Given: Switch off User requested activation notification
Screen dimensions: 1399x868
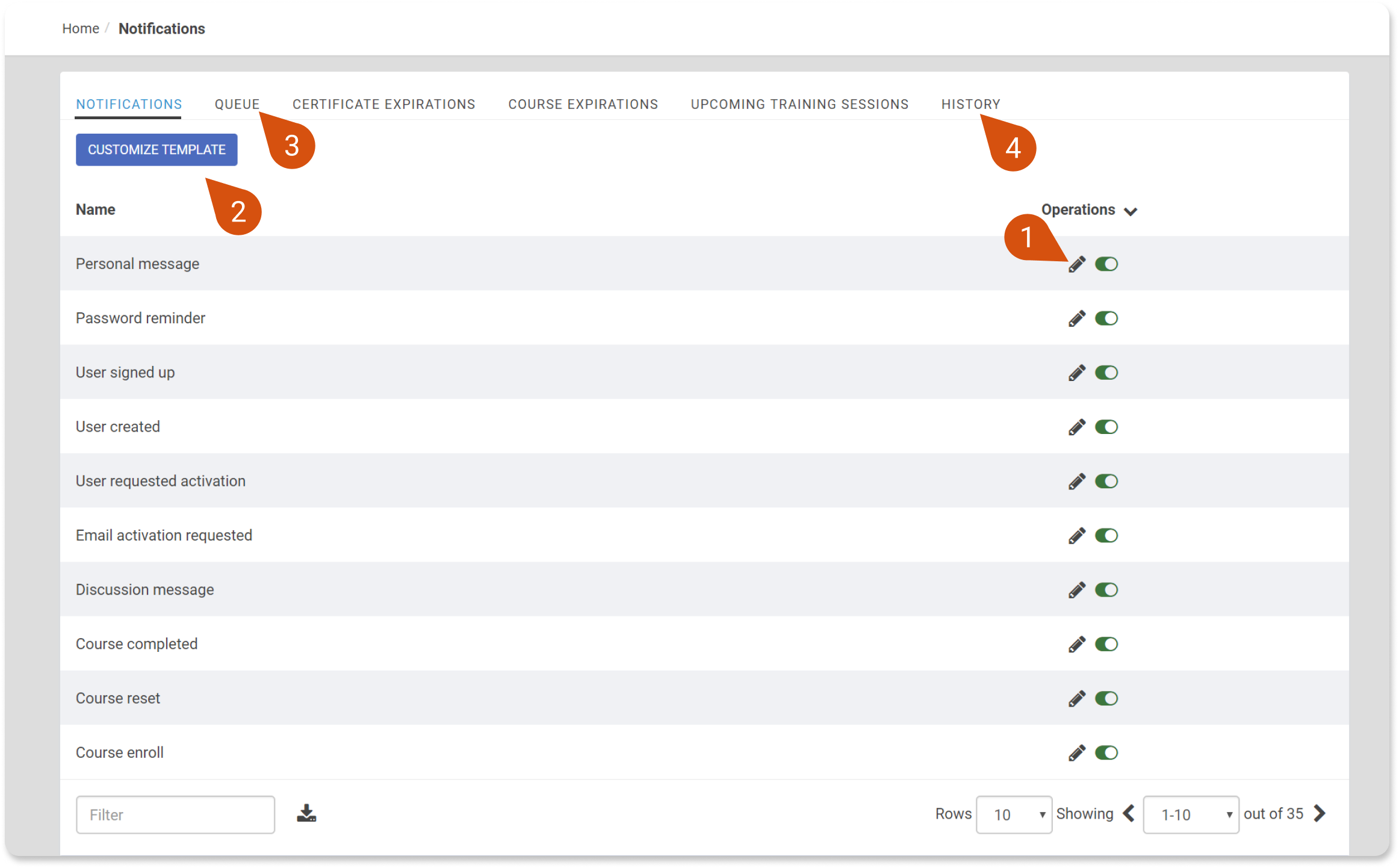Looking at the screenshot, I should pyautogui.click(x=1106, y=481).
